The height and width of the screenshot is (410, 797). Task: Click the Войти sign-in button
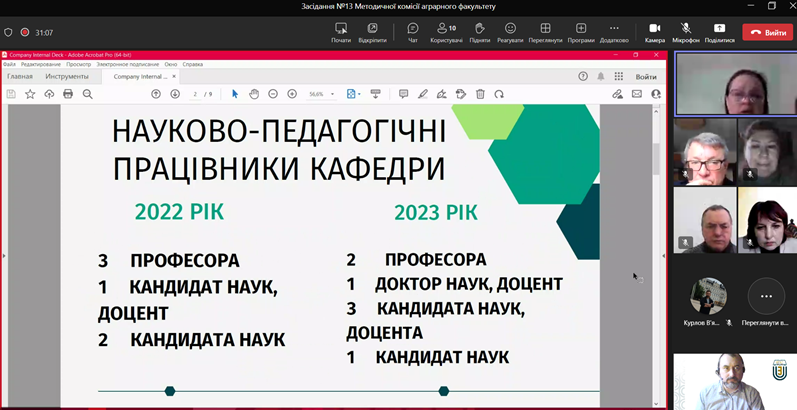[646, 76]
